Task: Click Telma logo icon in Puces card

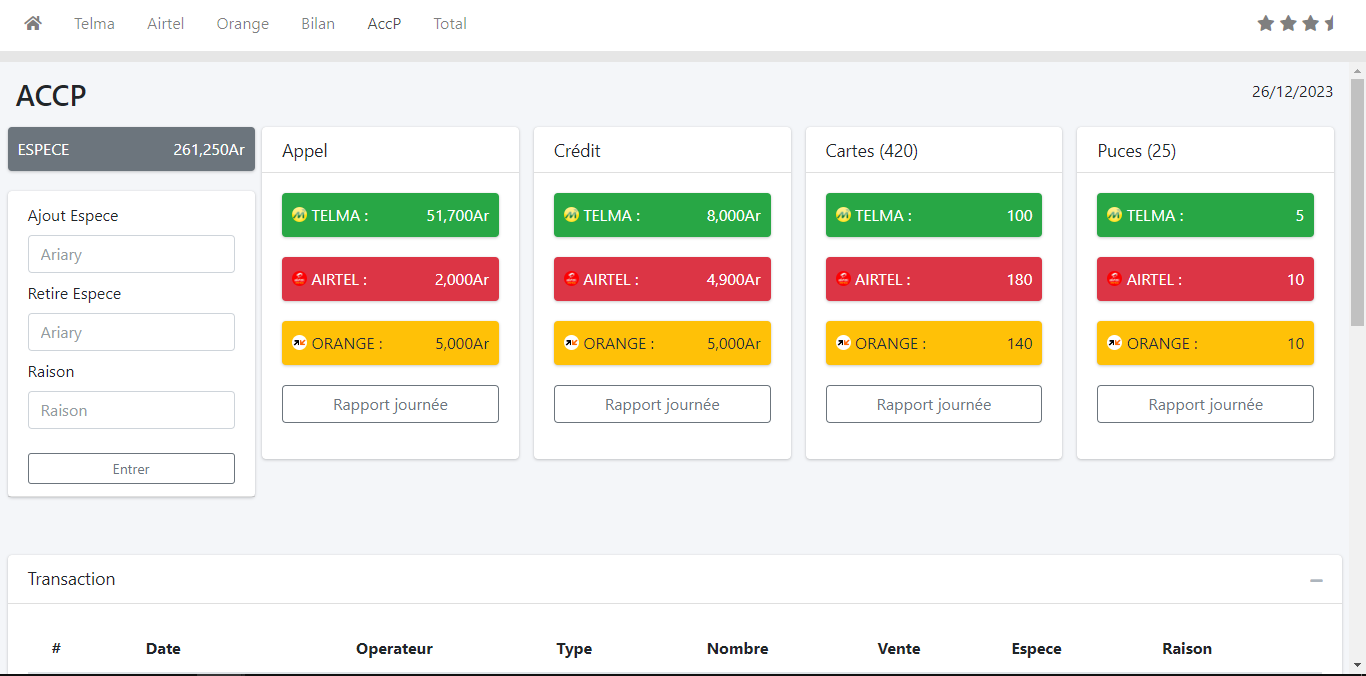Action: coord(1114,215)
